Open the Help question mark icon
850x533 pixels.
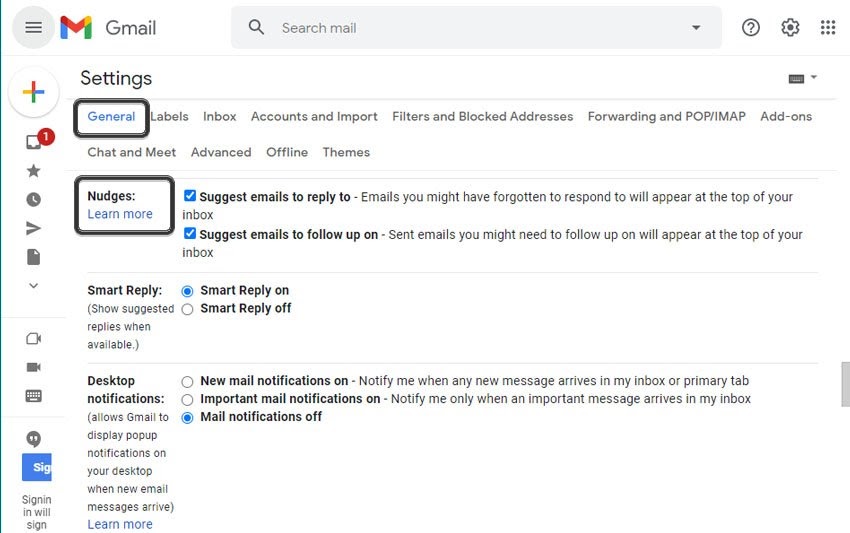point(751,28)
